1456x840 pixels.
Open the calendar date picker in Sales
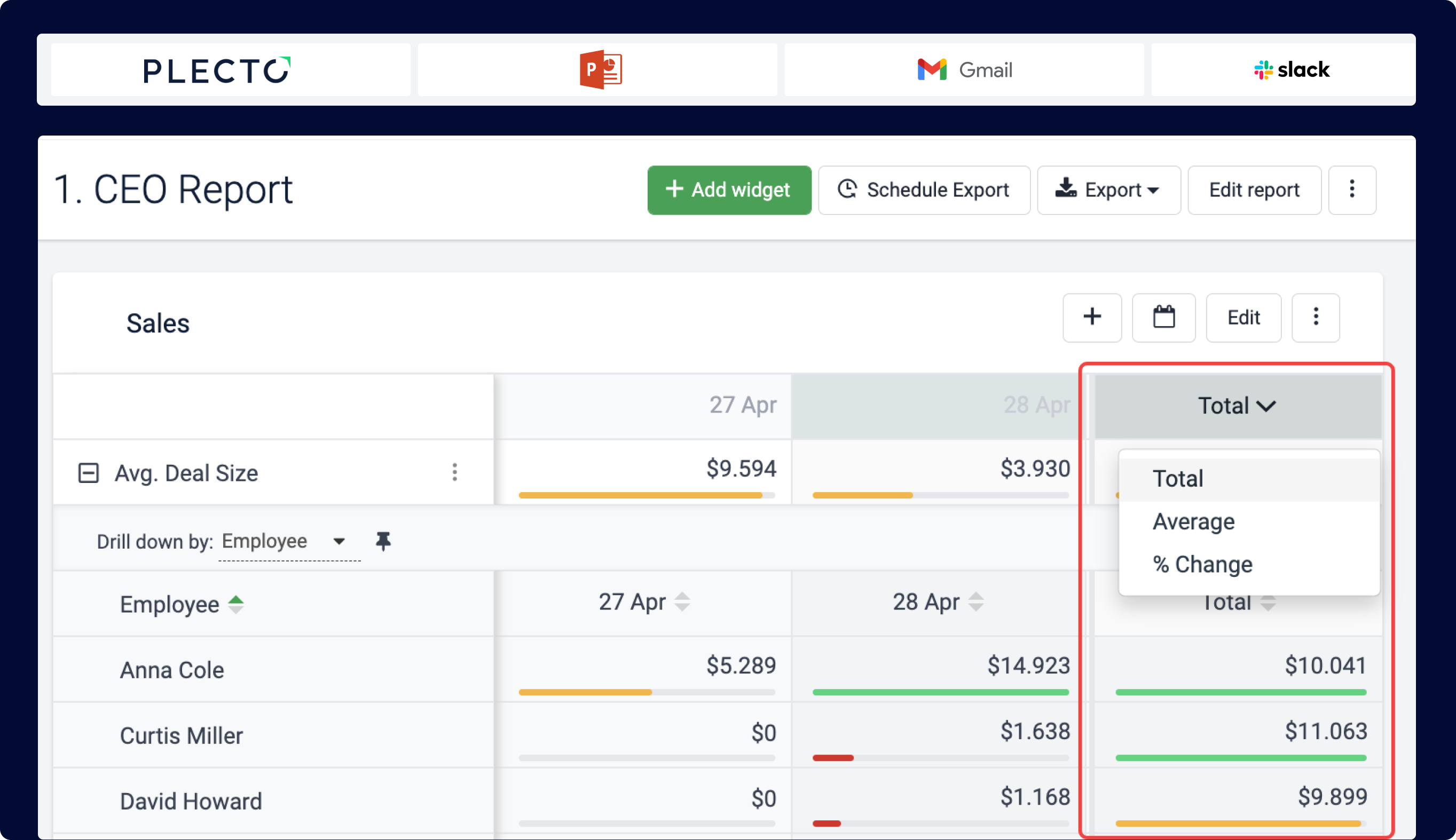point(1163,318)
